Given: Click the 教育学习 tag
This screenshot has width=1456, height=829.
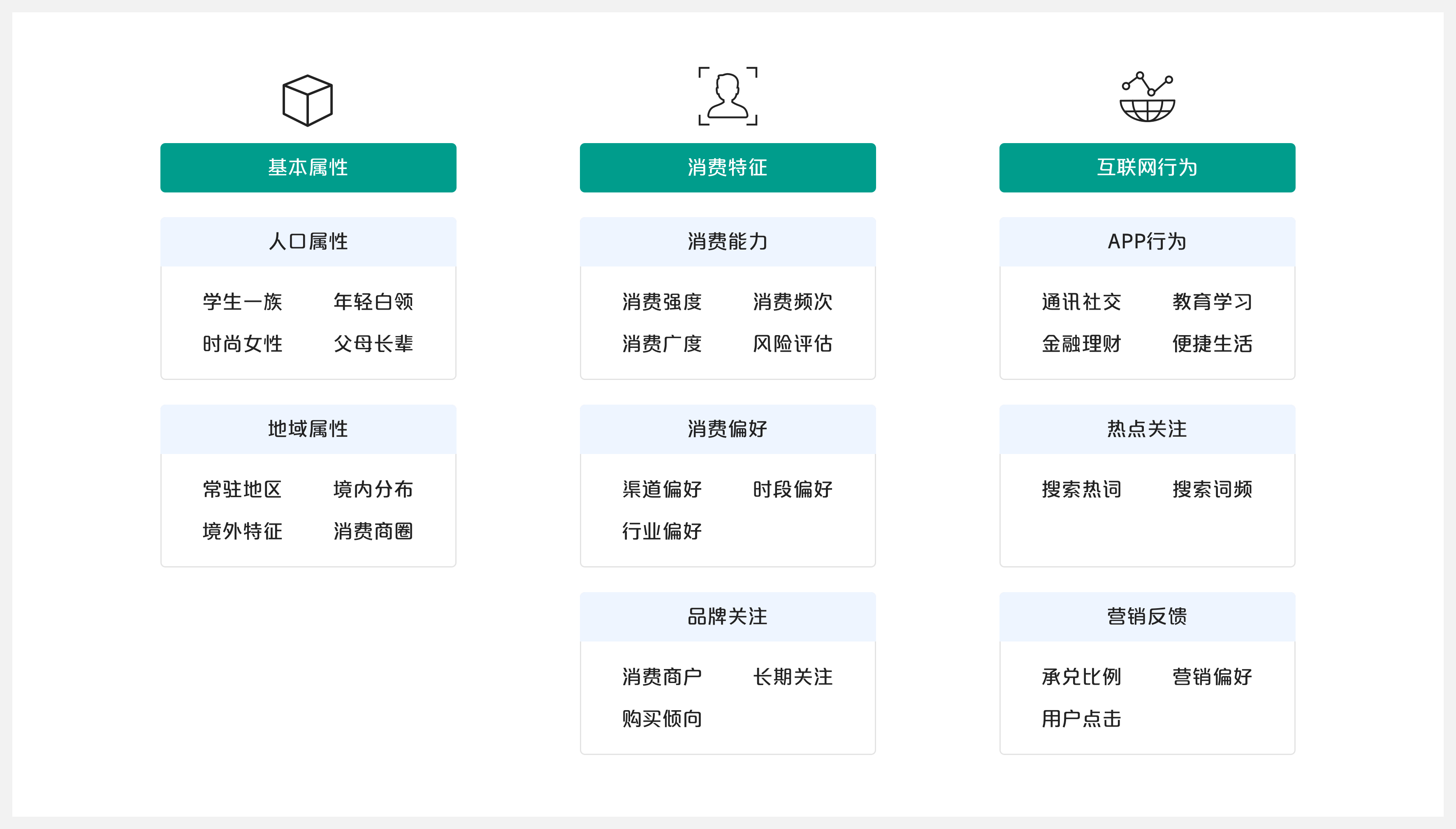Looking at the screenshot, I should click(1213, 302).
